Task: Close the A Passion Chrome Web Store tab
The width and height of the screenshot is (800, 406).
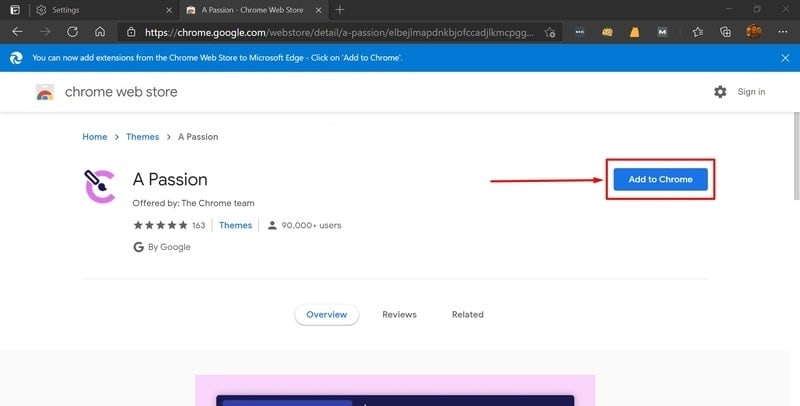Action: click(318, 10)
